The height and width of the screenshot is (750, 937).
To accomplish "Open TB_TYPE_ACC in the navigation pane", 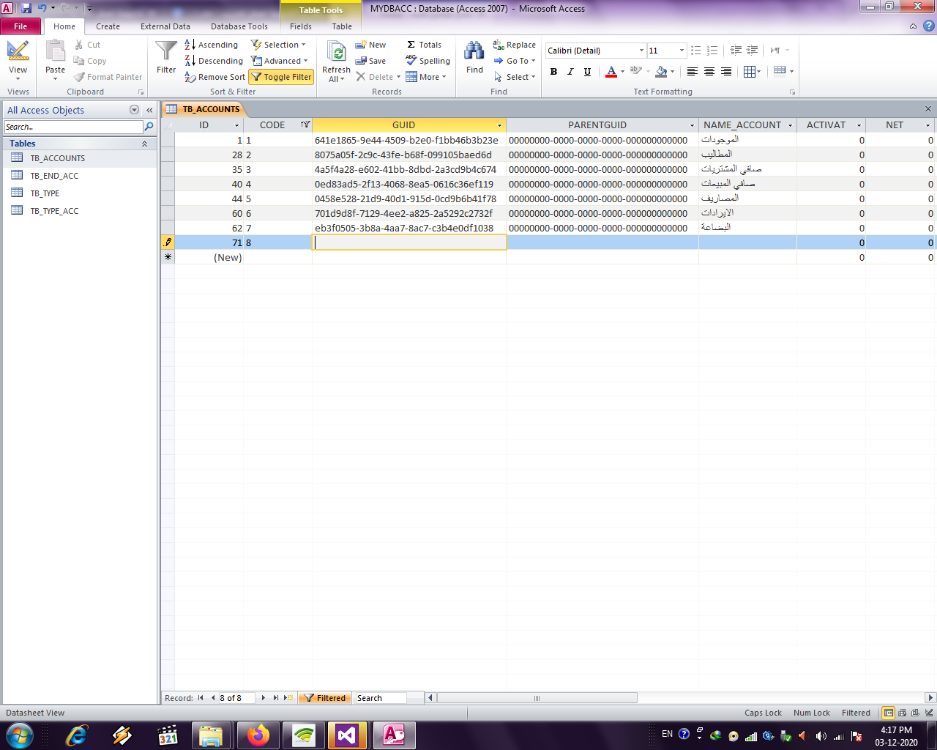I will [54, 211].
